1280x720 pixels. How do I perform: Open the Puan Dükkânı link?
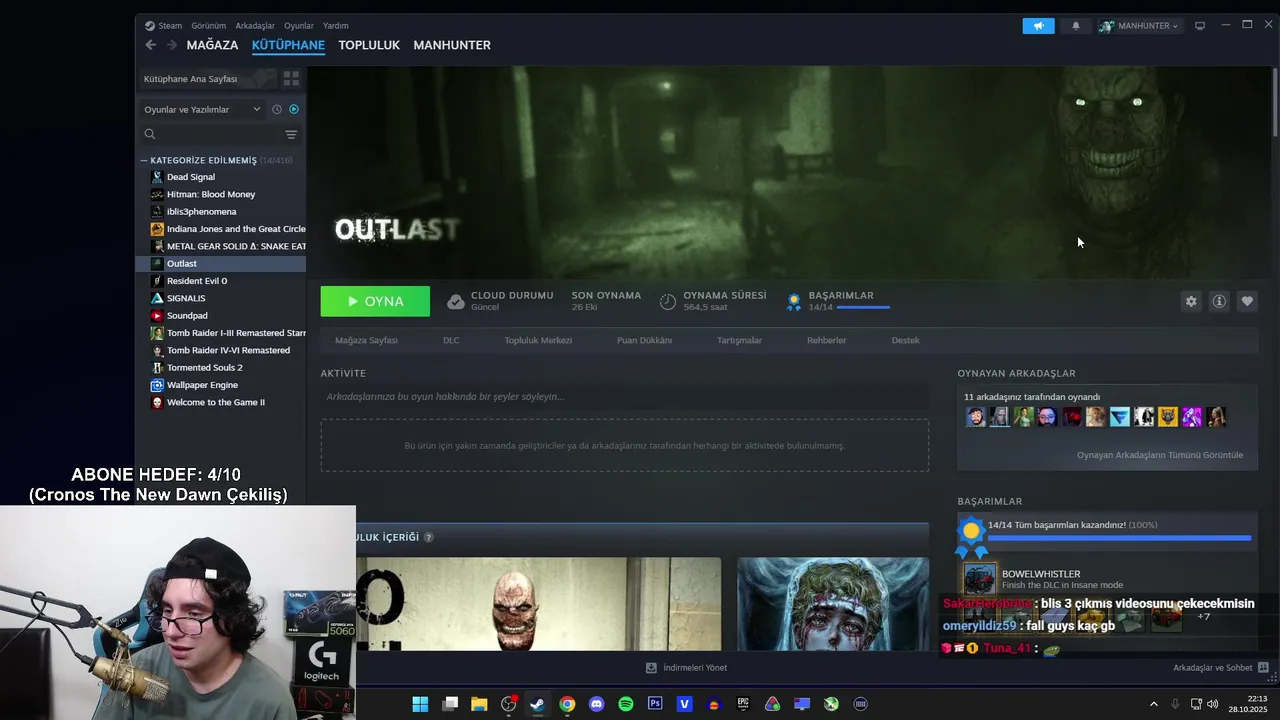tap(644, 340)
